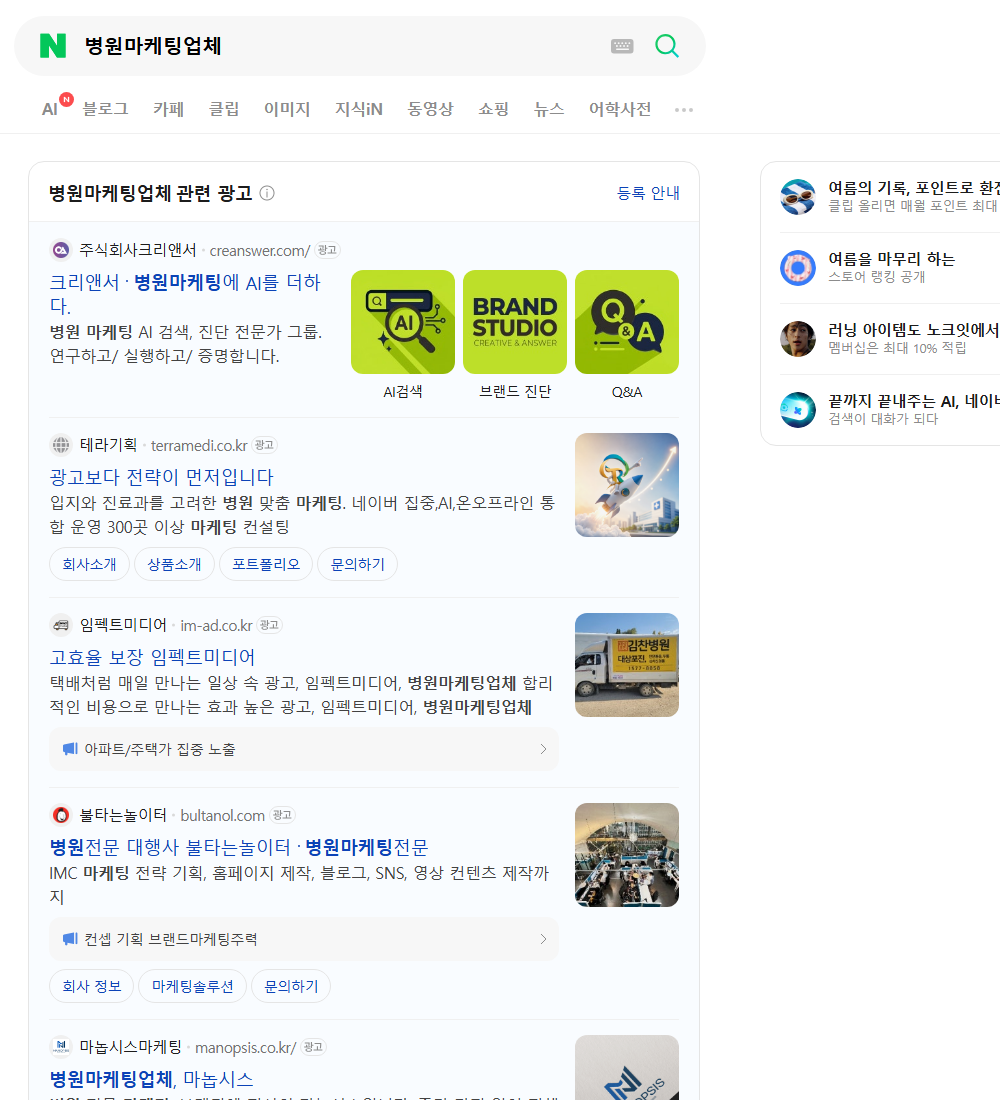1000x1100 pixels.
Task: Switch to the 동영상 tab
Action: 430,109
